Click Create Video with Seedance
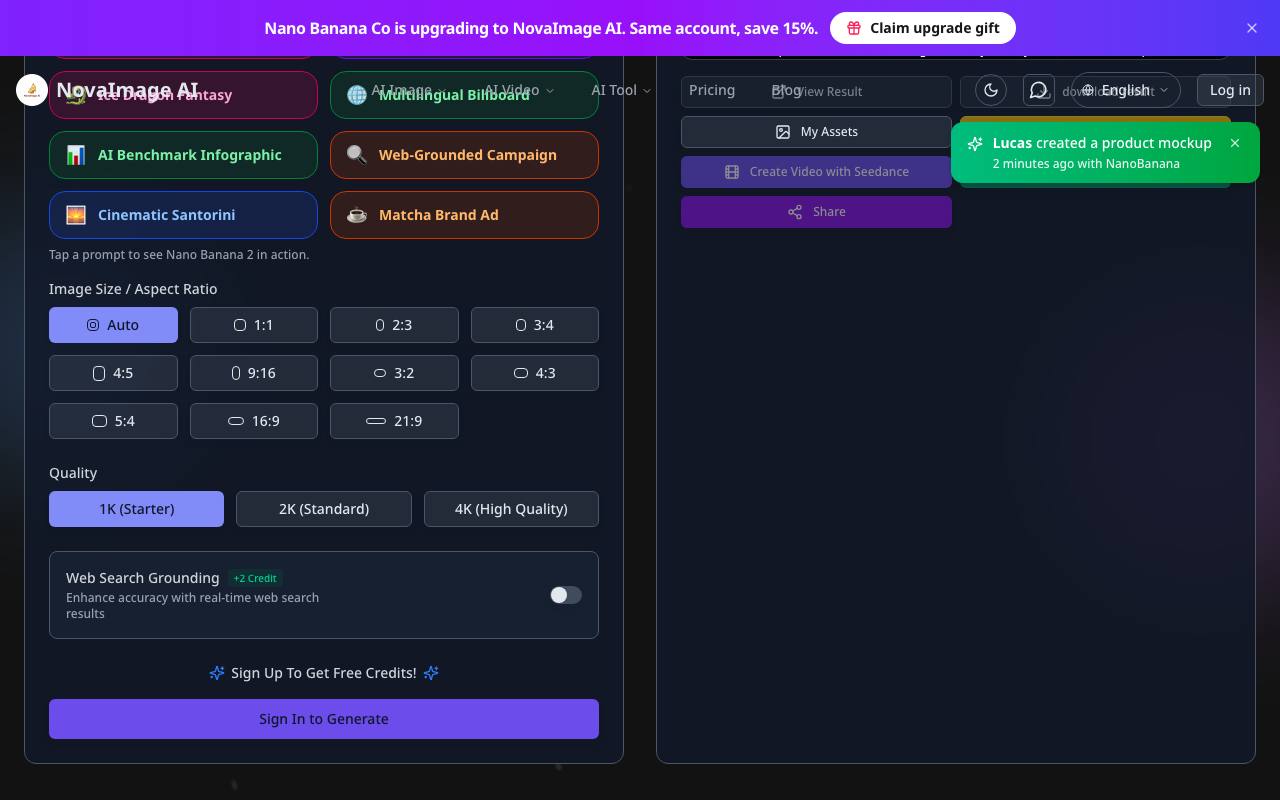Screen dimensions: 1280x800 (816, 172)
